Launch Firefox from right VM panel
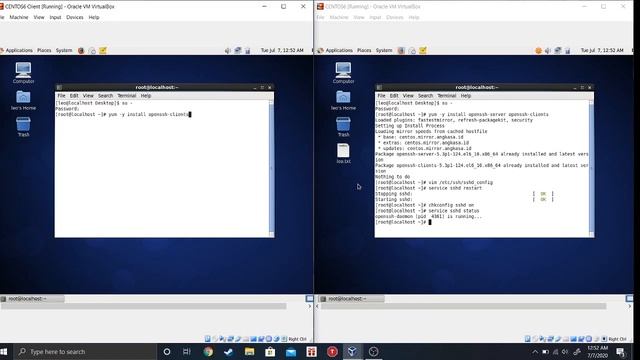The height and width of the screenshot is (360, 640). pos(401,51)
